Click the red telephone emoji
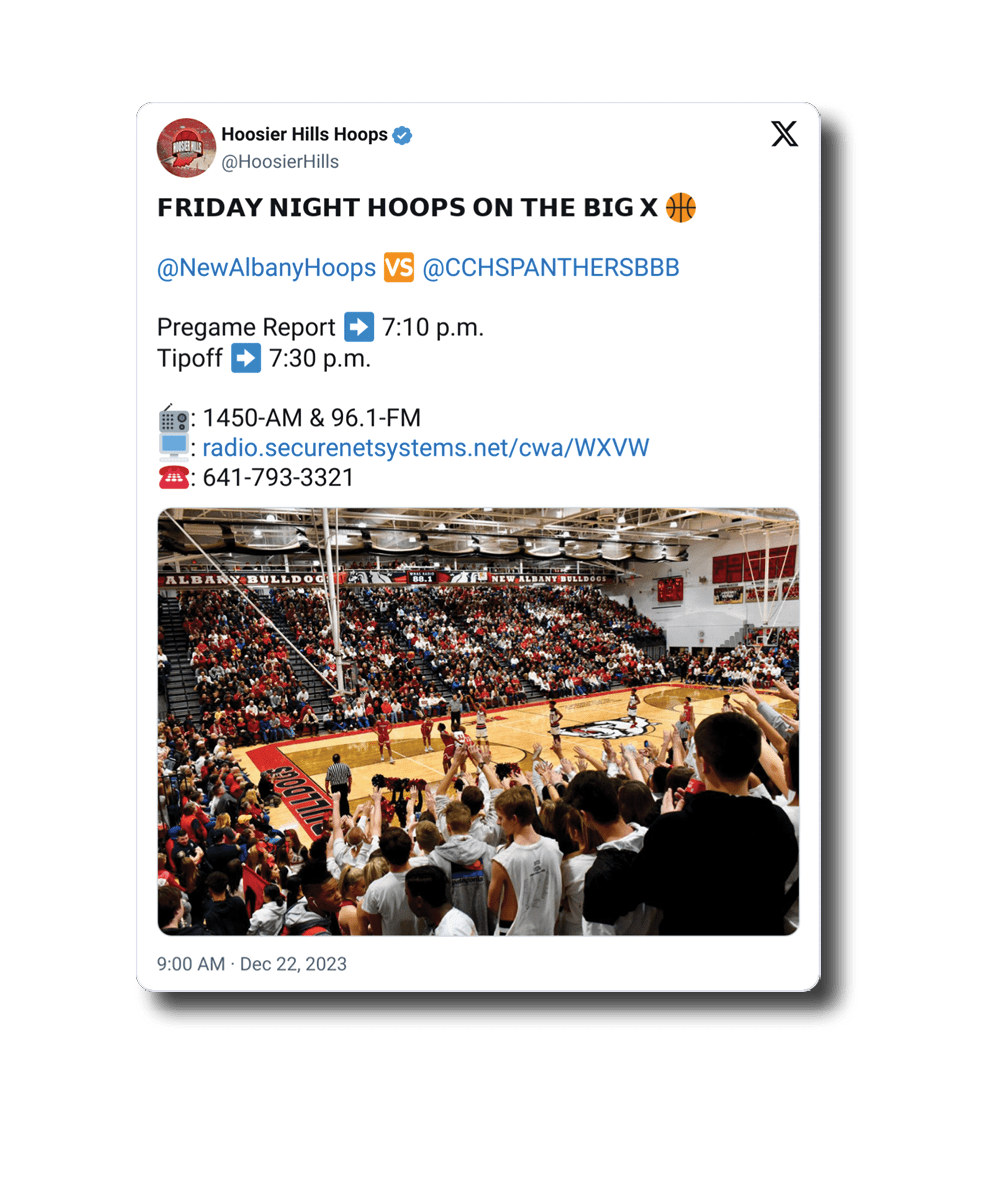Viewport: 996px width, 1177px height. point(173,477)
